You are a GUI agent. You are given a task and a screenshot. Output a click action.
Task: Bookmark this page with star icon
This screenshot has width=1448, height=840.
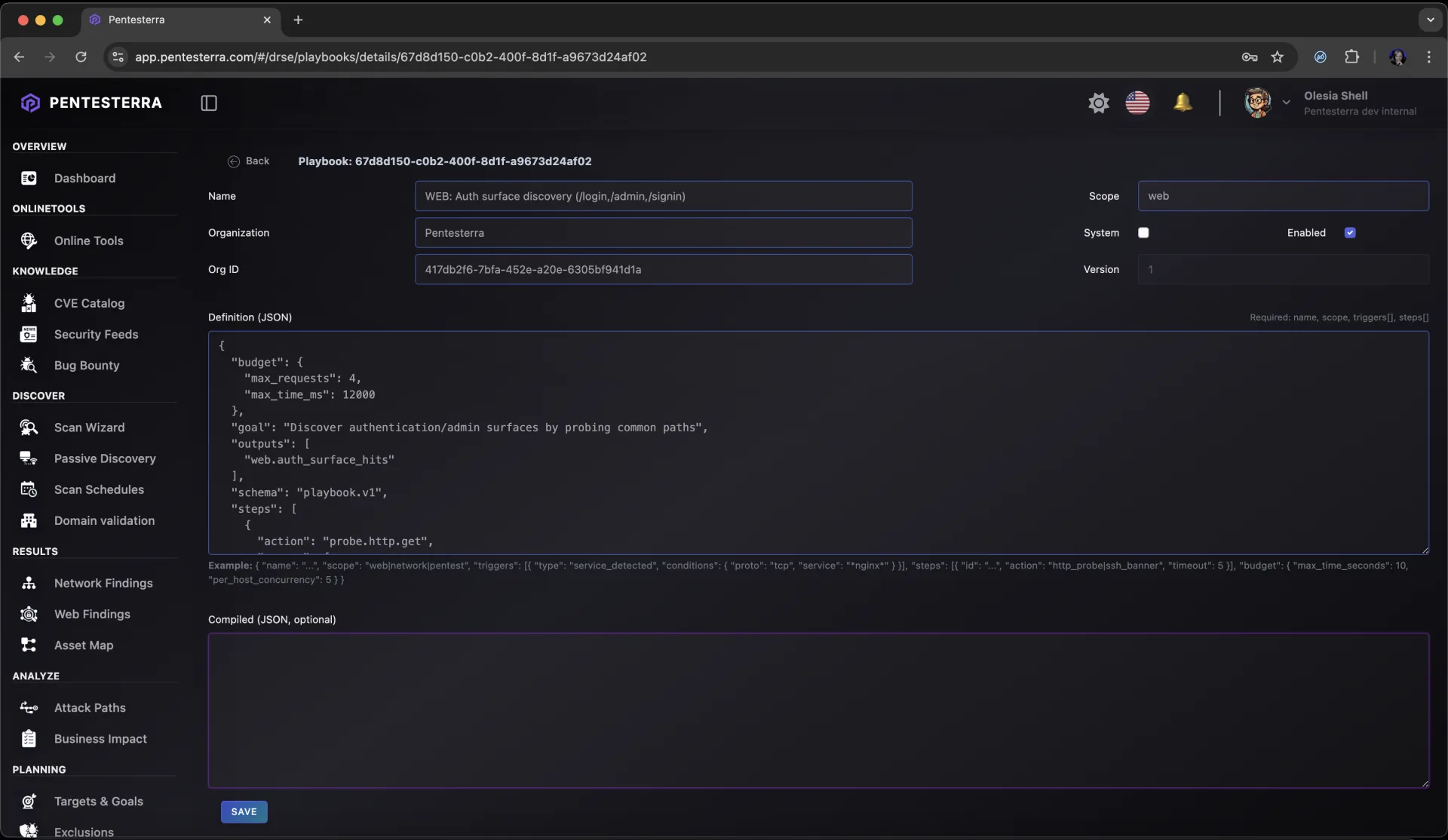click(1277, 57)
